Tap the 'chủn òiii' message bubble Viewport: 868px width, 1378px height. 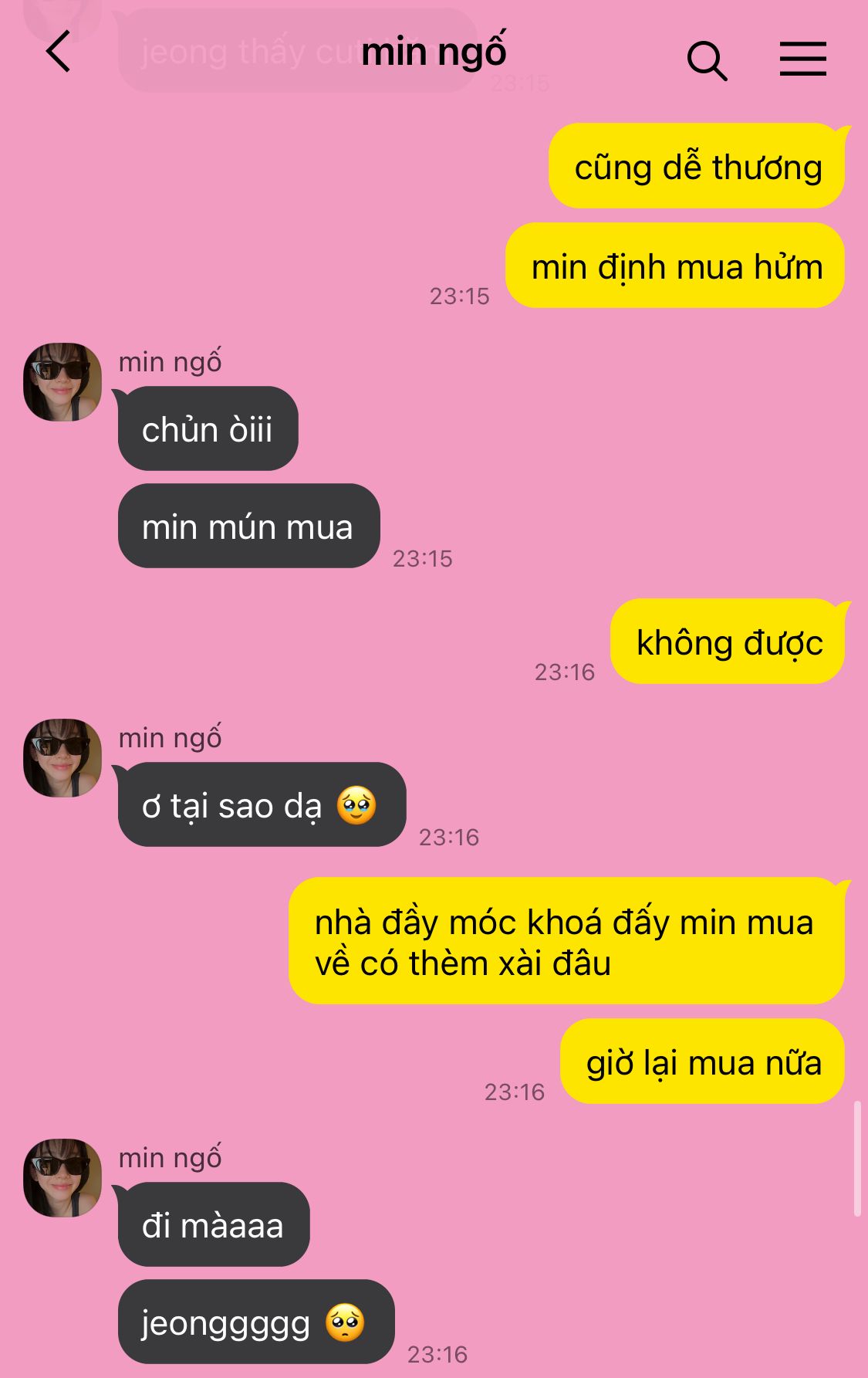click(x=208, y=428)
